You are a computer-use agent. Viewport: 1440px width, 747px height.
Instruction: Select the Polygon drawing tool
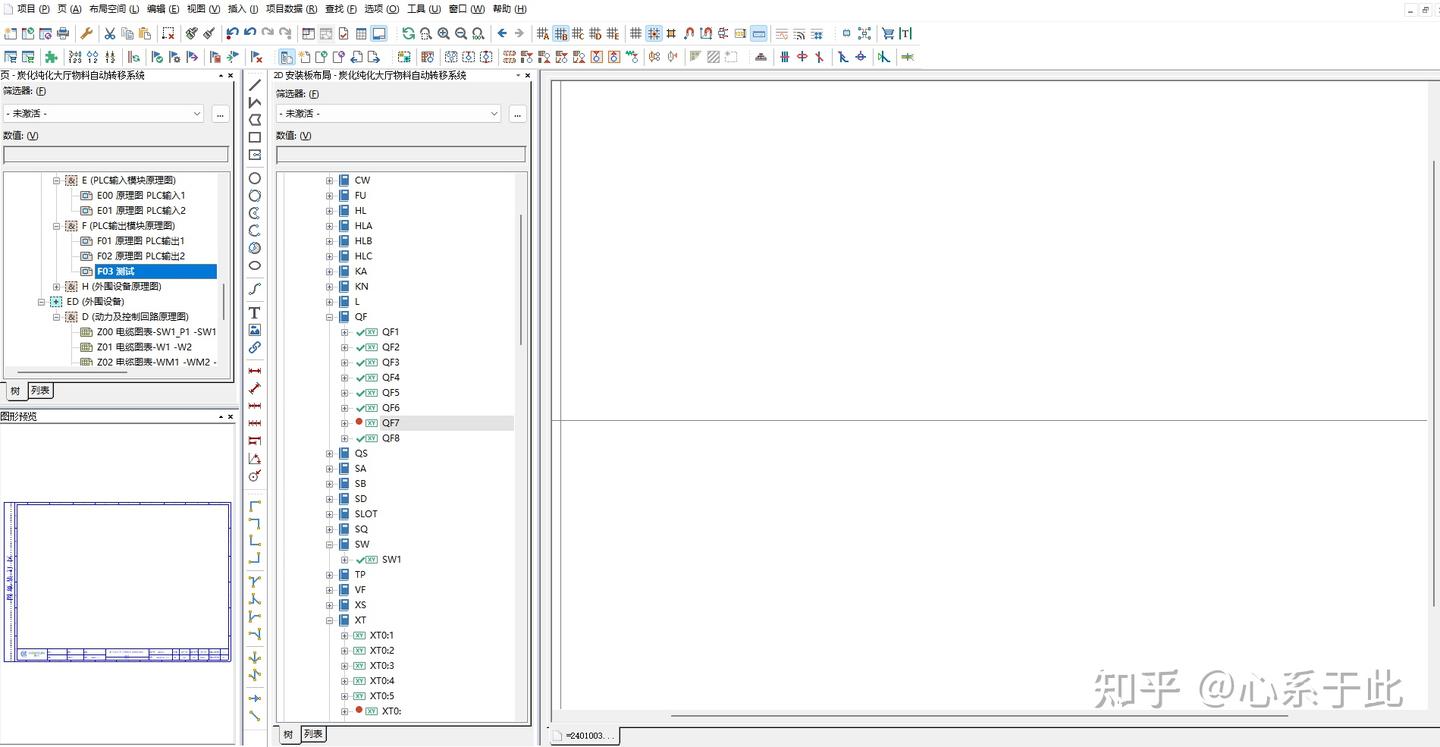tap(255, 119)
